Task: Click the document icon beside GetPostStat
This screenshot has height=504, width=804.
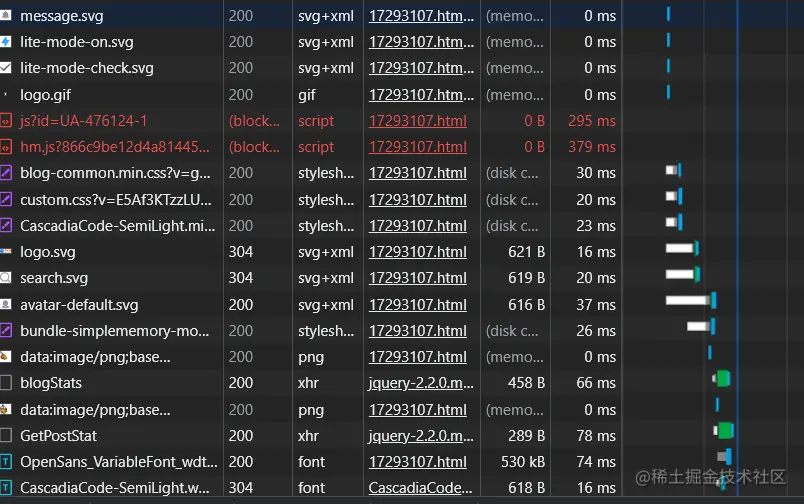Action: (x=6, y=435)
